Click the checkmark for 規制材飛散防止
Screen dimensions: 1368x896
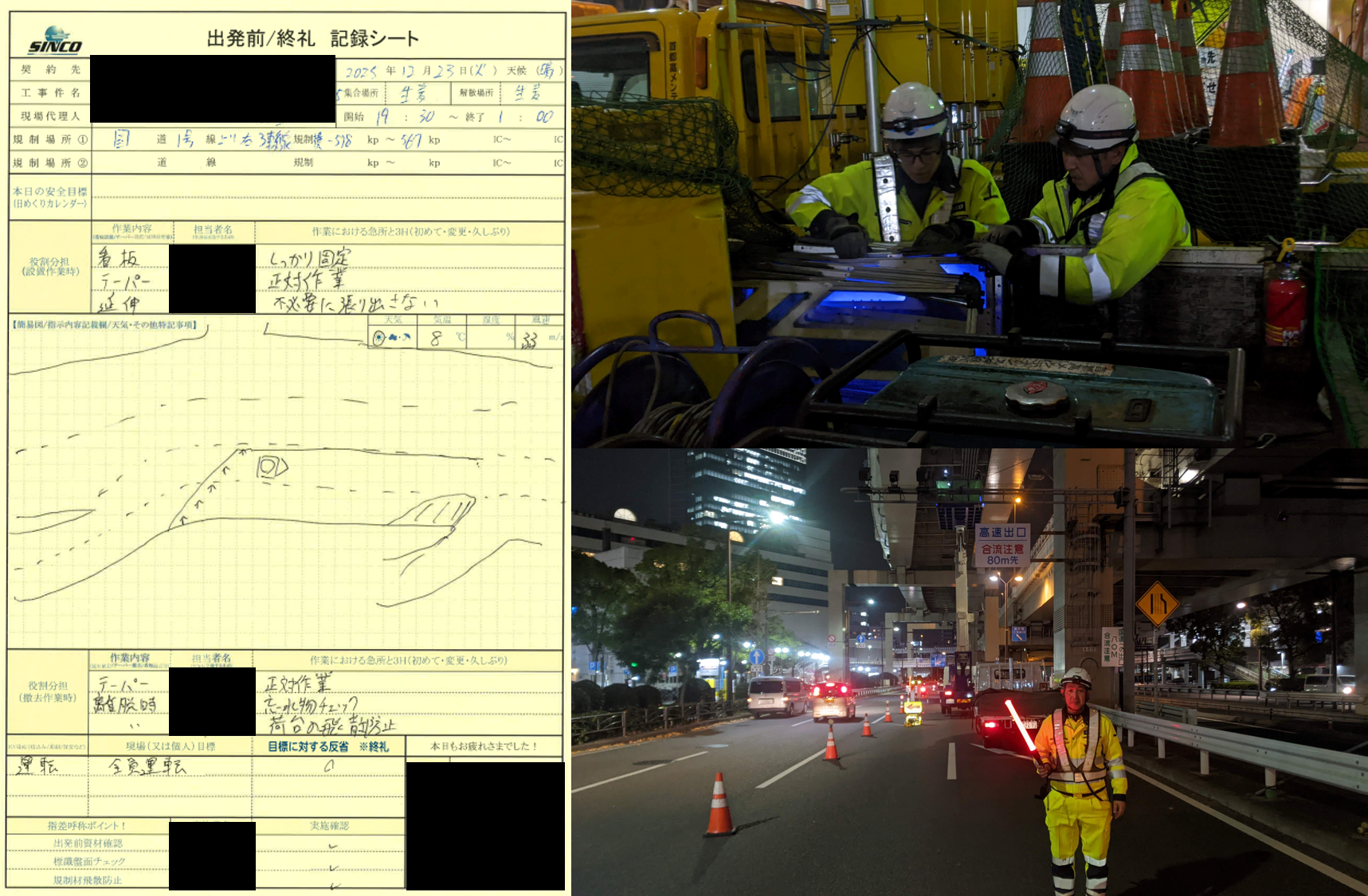click(x=333, y=884)
